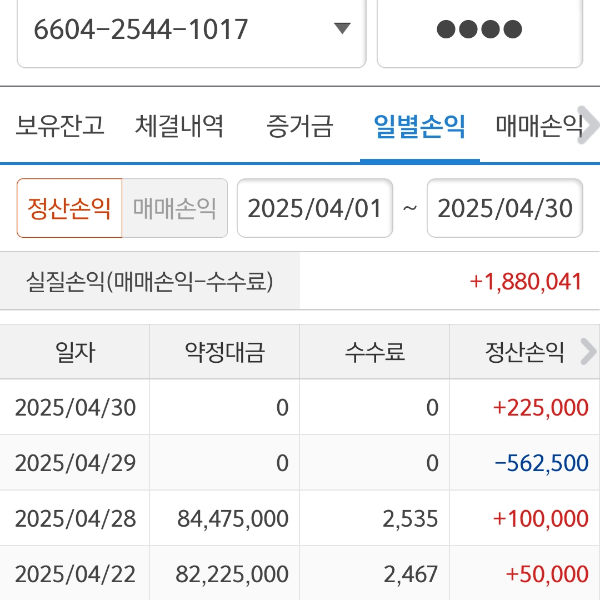Expand more columns with the header arrow
The width and height of the screenshot is (600, 600).
588,352
